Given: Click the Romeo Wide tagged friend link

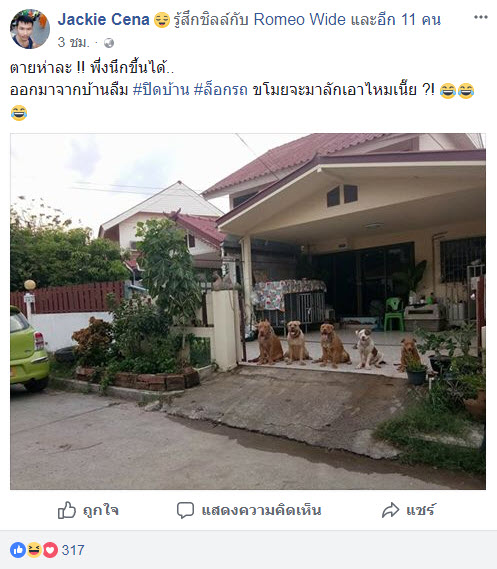Looking at the screenshot, I should [299, 20].
